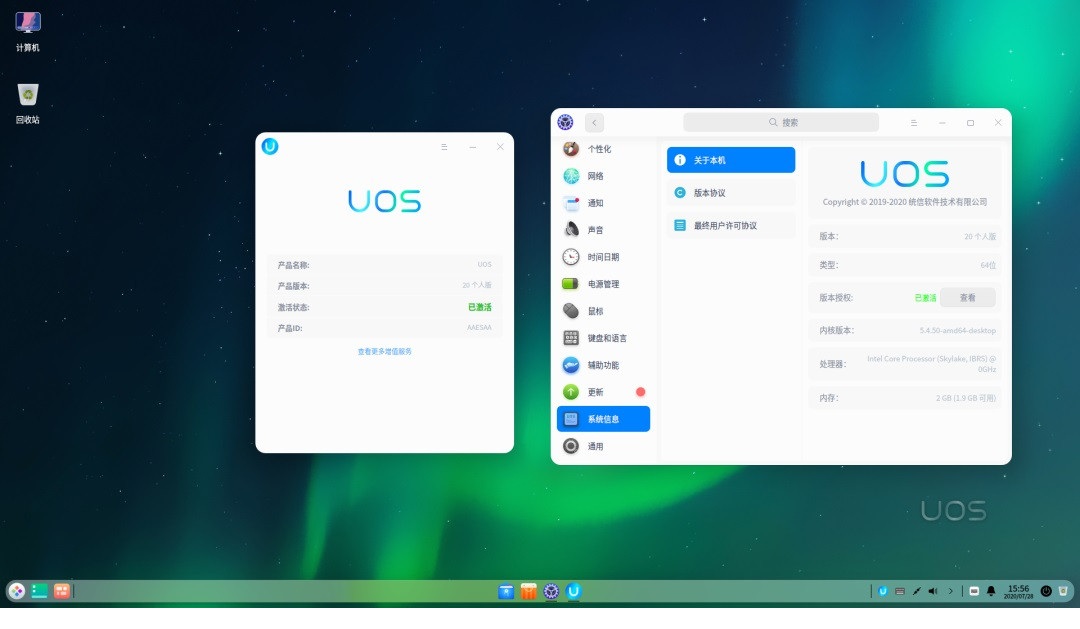Screen dimensions: 1080x629
Task: Click UOS tray icon near keyboard
Action: [882, 591]
